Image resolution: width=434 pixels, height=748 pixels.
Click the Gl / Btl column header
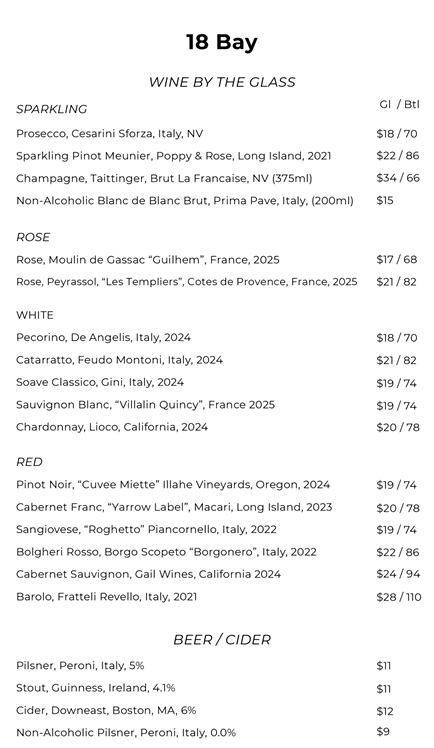tap(400, 104)
